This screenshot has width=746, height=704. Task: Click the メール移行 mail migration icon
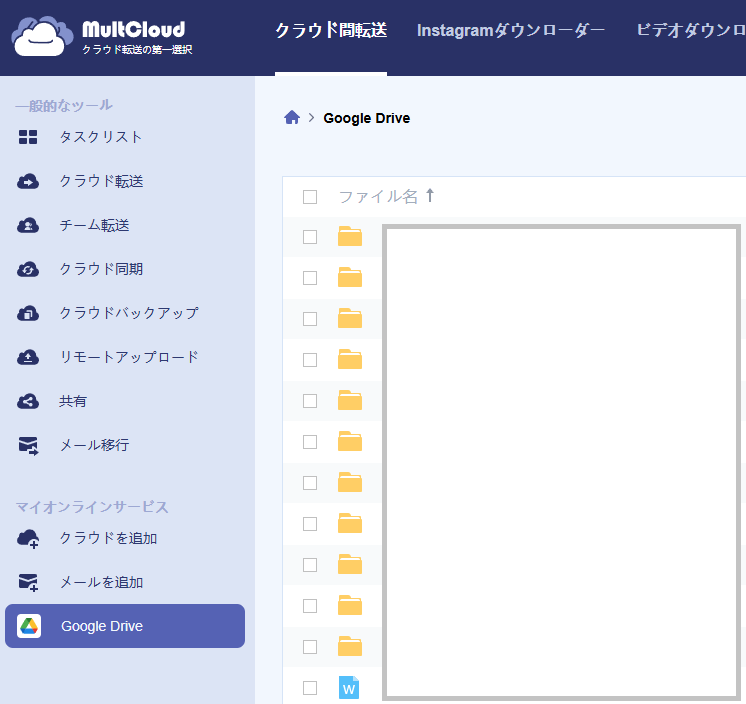pyautogui.click(x=28, y=445)
